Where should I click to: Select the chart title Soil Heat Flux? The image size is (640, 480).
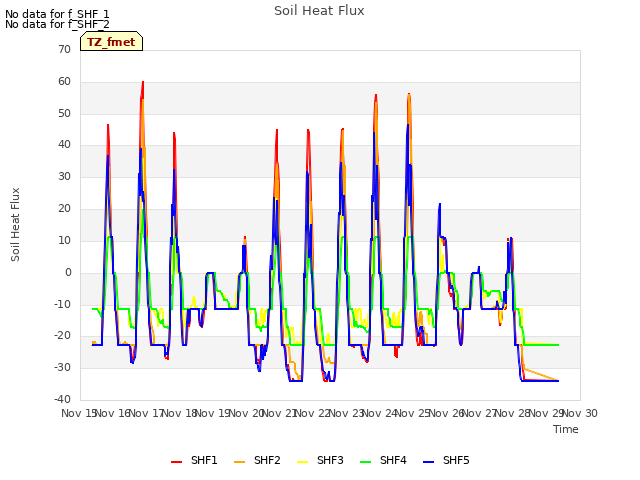(x=319, y=11)
